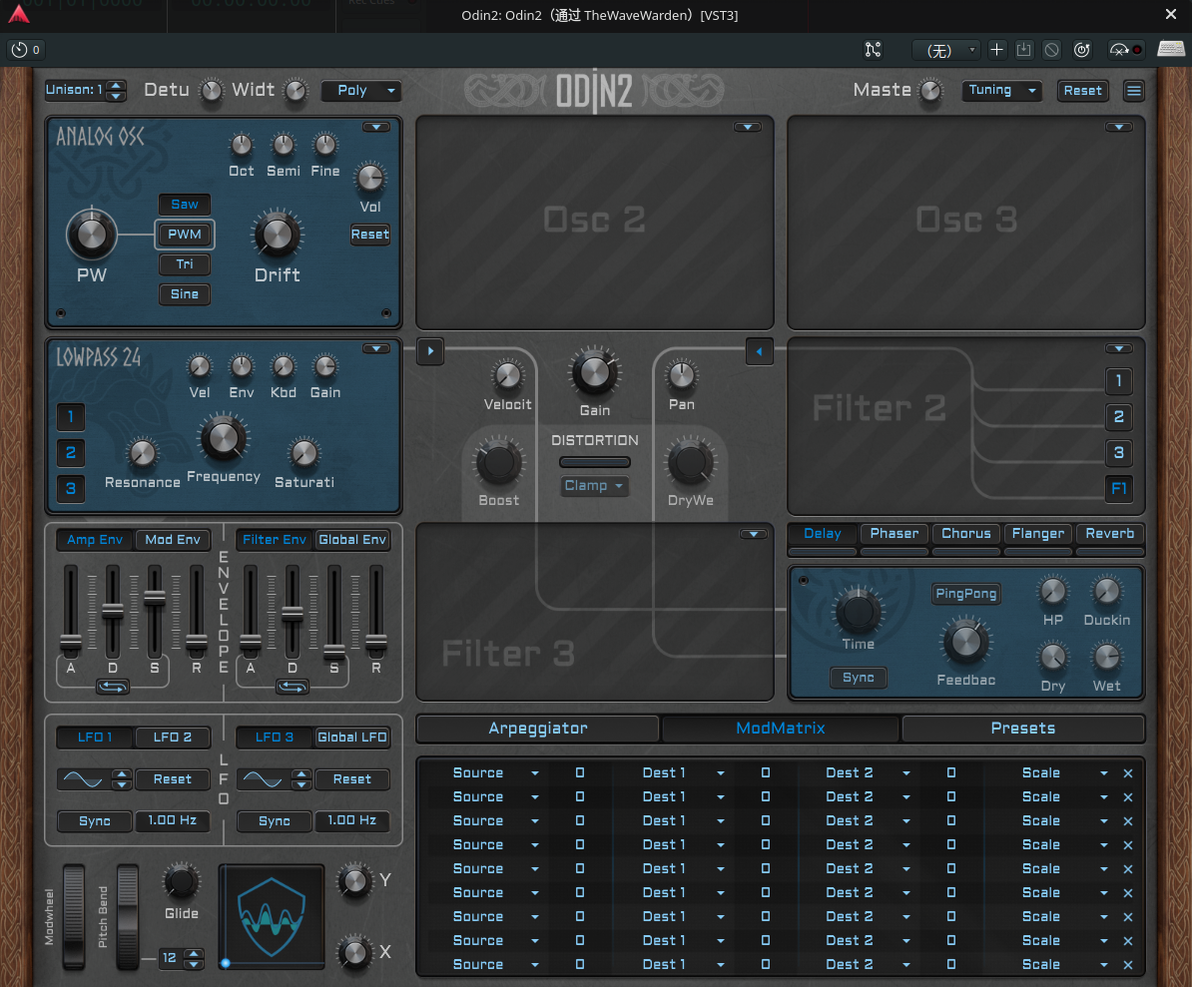Click the hamburger menu icon beside Reset
Image resolution: width=1192 pixels, height=987 pixels.
[1133, 90]
